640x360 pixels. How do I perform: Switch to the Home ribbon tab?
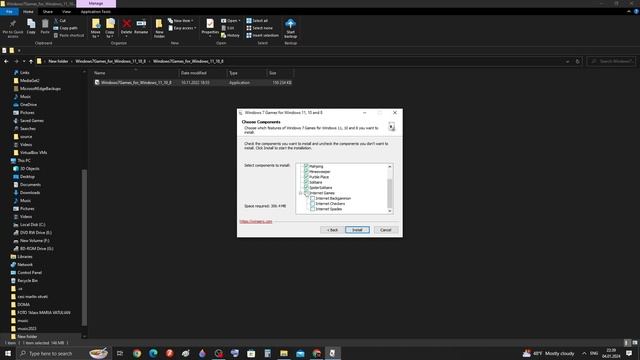point(28,11)
